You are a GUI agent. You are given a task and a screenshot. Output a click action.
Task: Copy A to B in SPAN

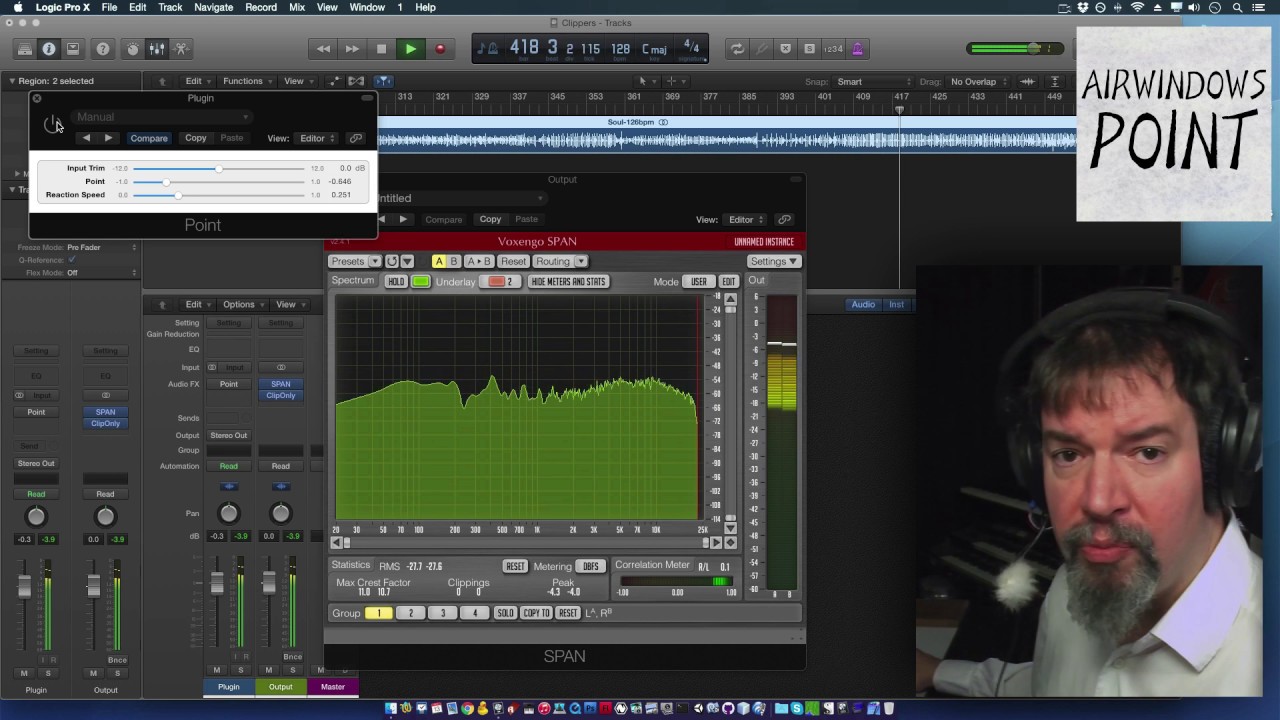click(479, 261)
